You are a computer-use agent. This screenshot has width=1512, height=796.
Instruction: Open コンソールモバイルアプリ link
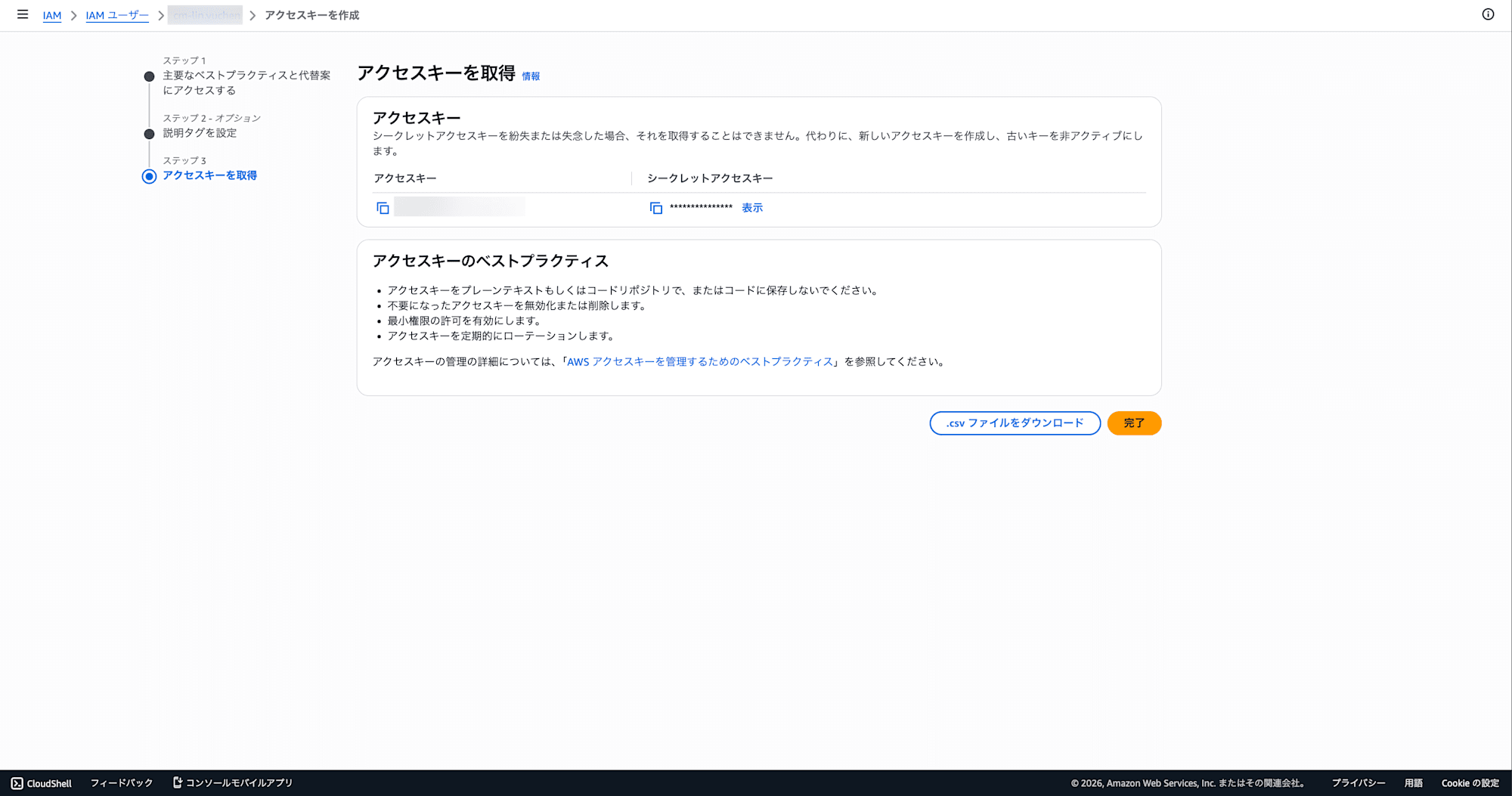(233, 783)
